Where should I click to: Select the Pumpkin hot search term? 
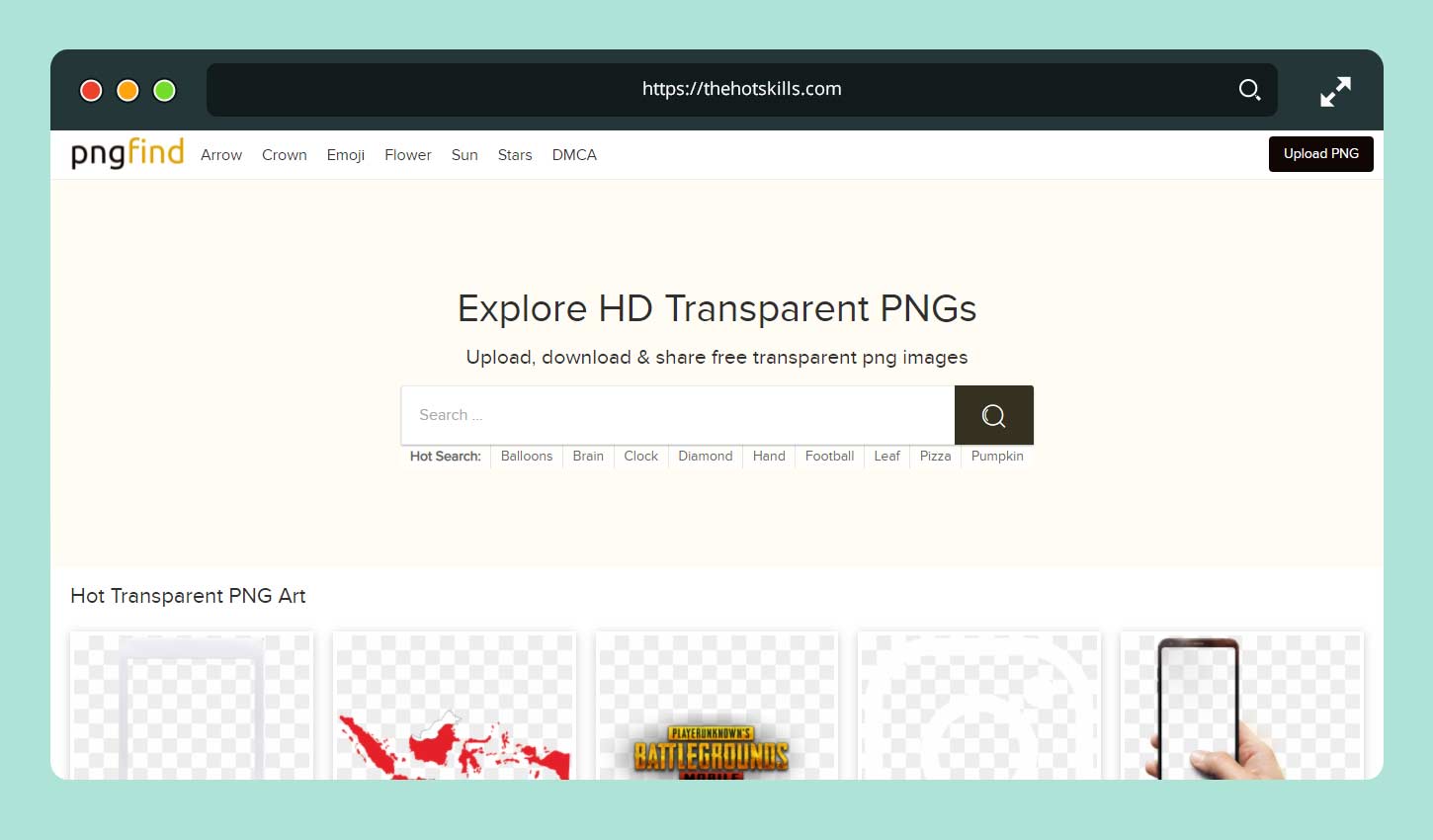click(997, 456)
